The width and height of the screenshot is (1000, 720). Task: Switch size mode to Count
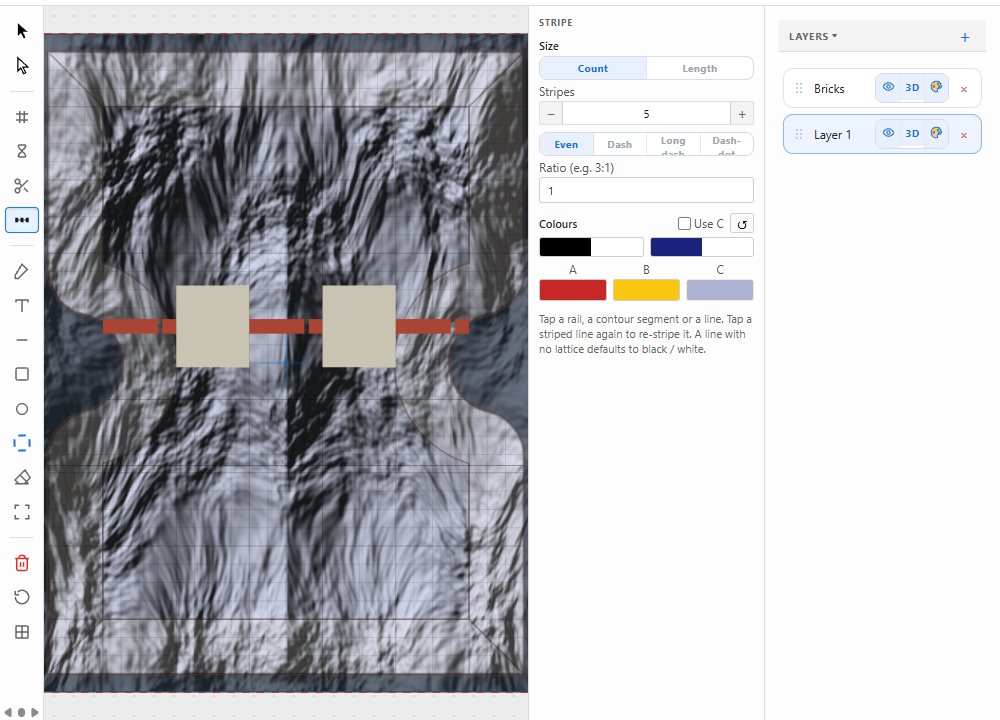coord(593,68)
